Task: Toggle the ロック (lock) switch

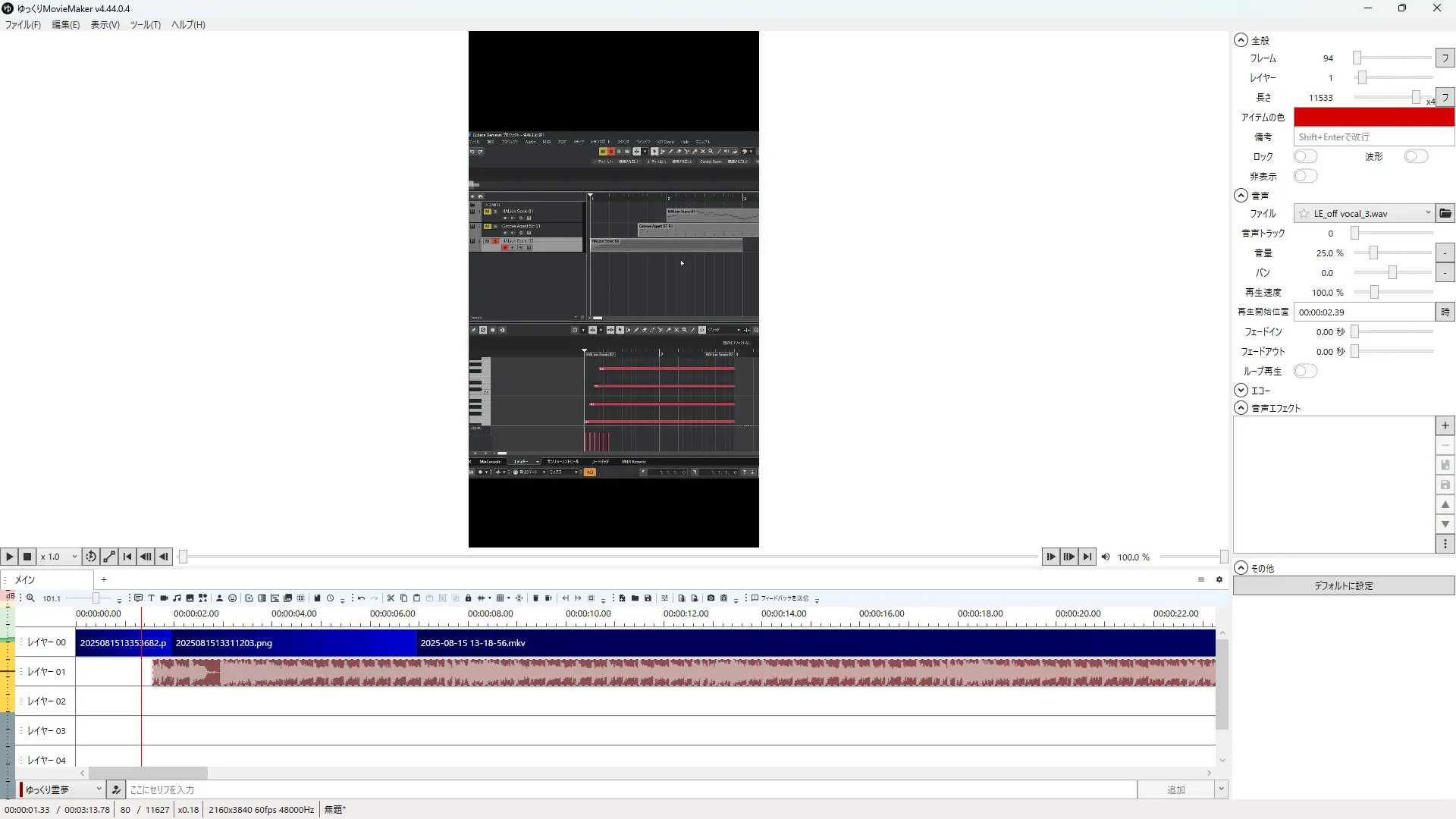Action: pos(1305,157)
